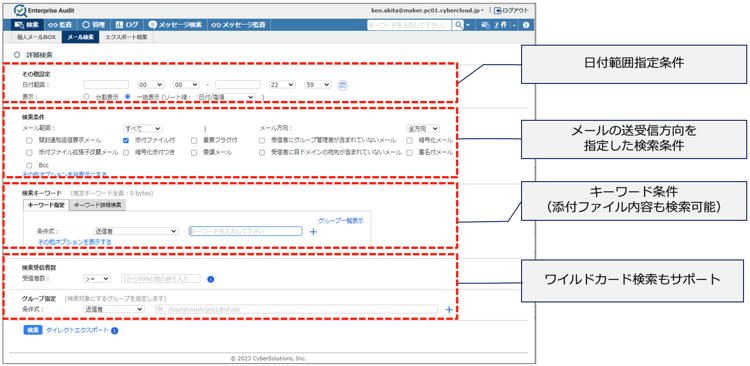The image size is (750, 366).
Task: Check the 開封通知返信要求メール checkbox
Action: coord(29,141)
